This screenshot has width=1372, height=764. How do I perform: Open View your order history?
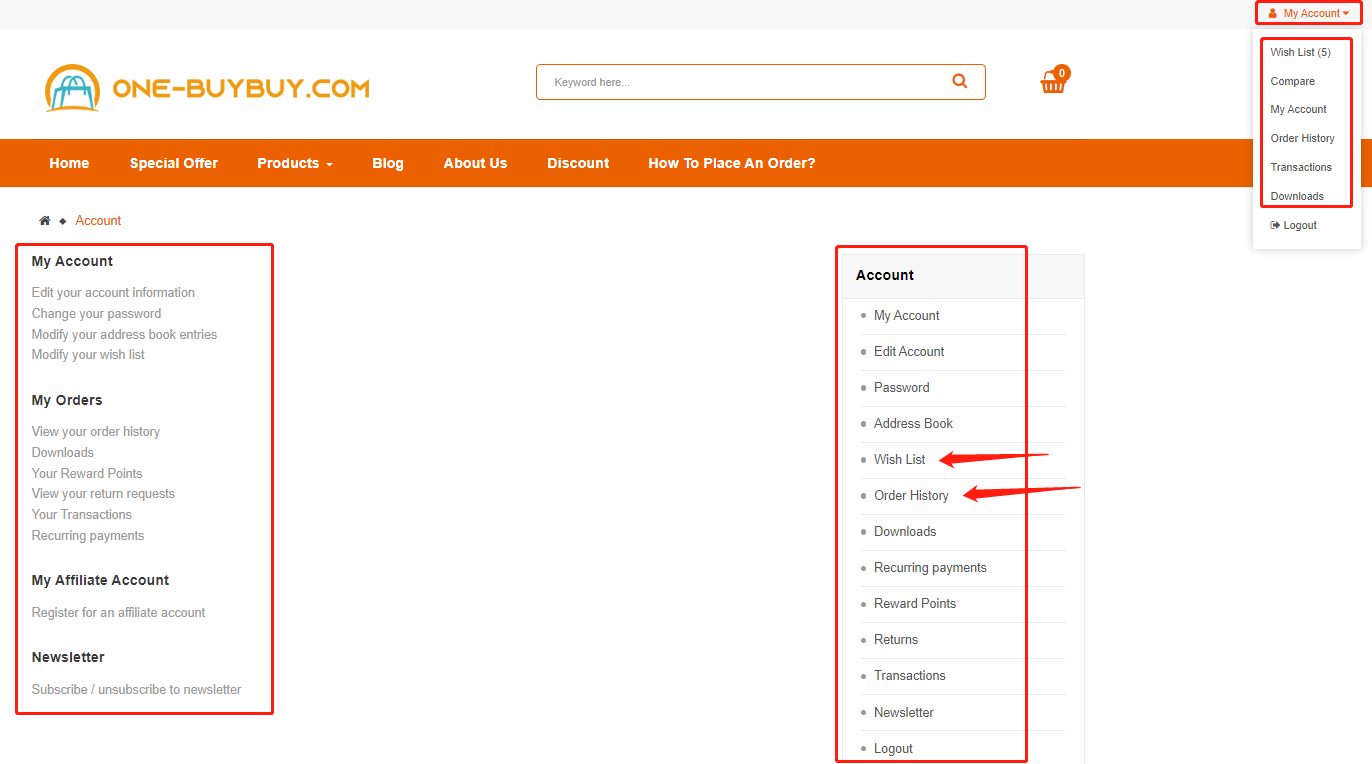(96, 432)
